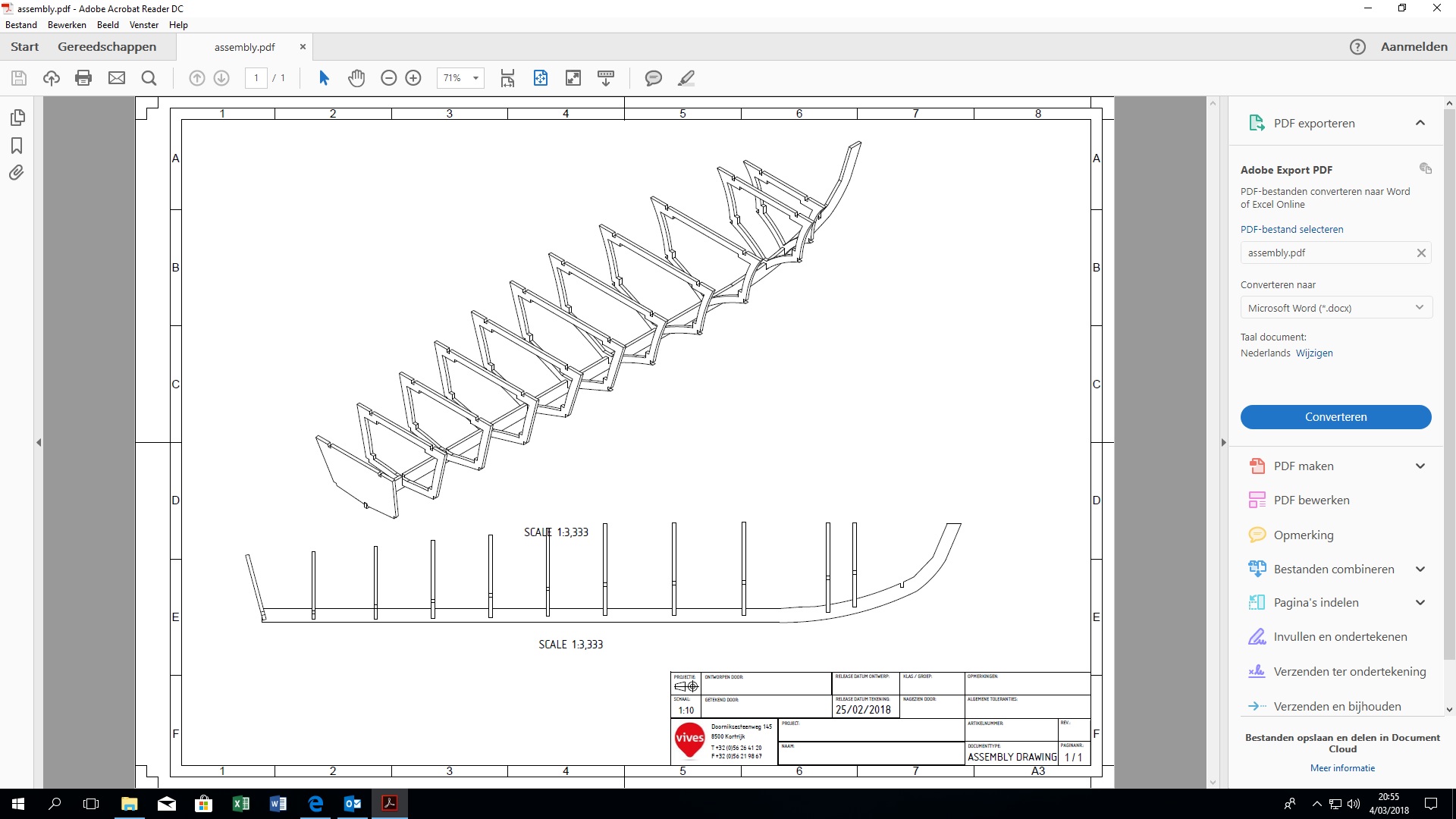Click the taskbar volume icon
This screenshot has height=819, width=1456.
(x=1354, y=804)
